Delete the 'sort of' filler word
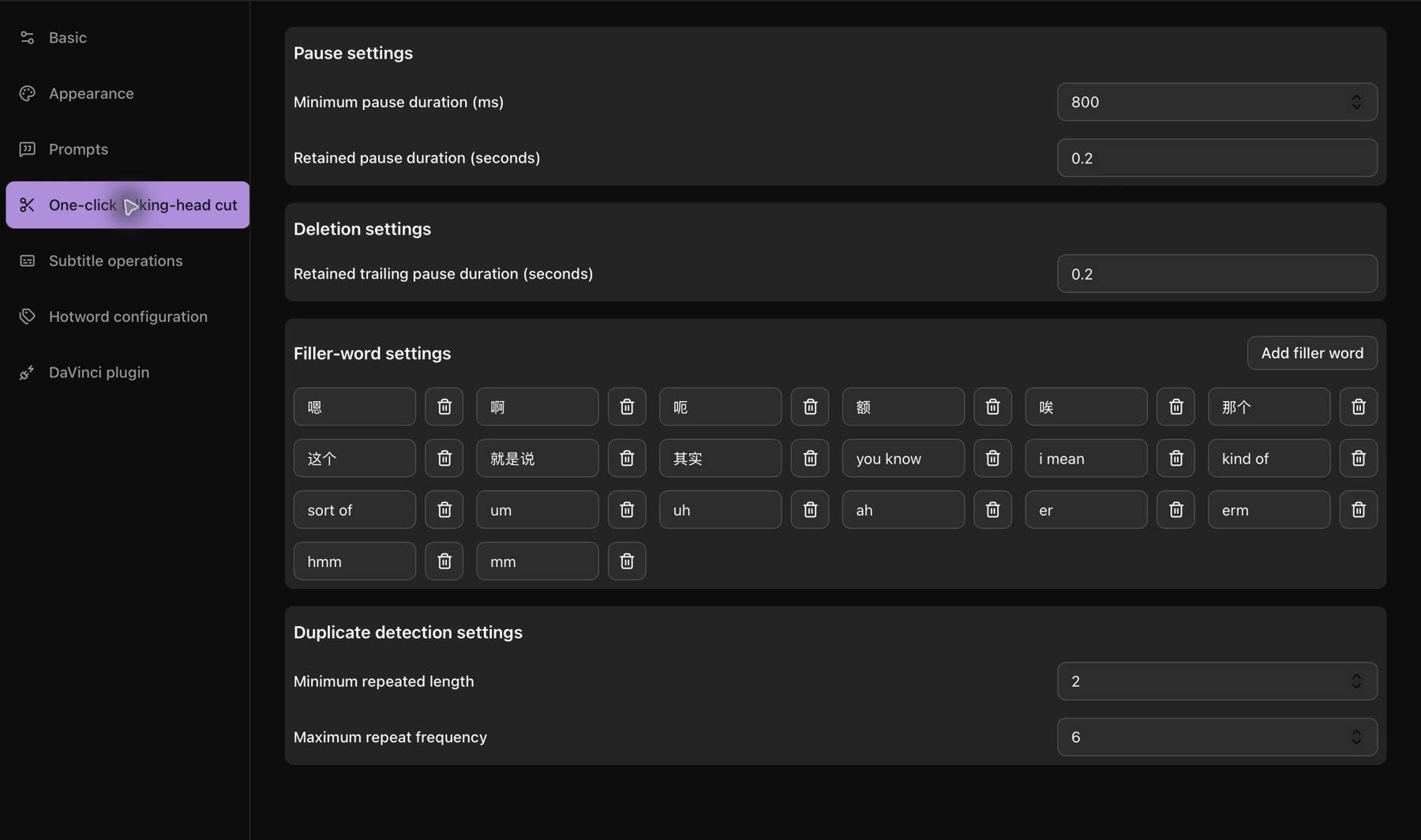The width and height of the screenshot is (1421, 840). click(x=444, y=509)
